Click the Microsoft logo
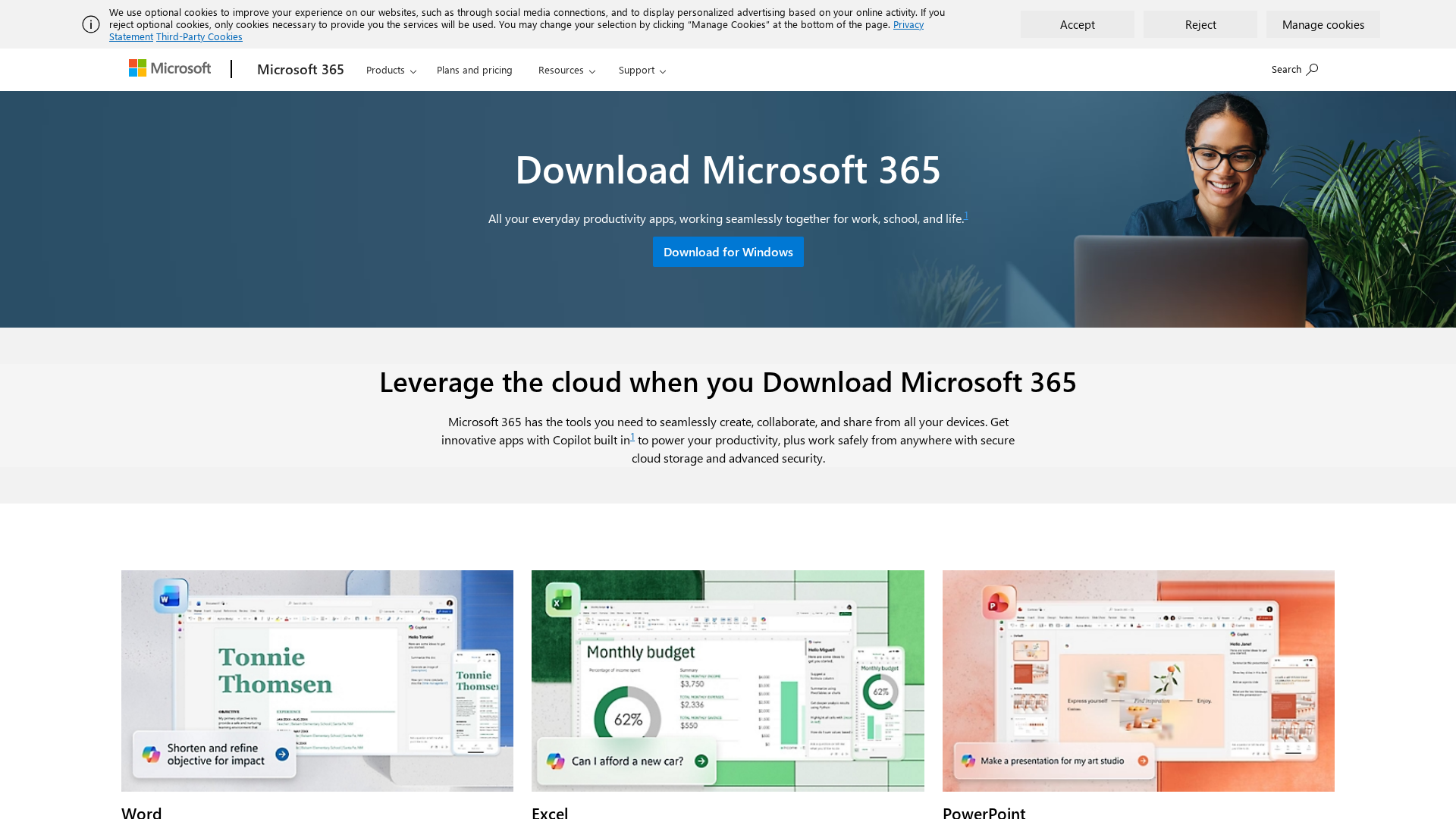This screenshot has height=819, width=1456. point(170,68)
